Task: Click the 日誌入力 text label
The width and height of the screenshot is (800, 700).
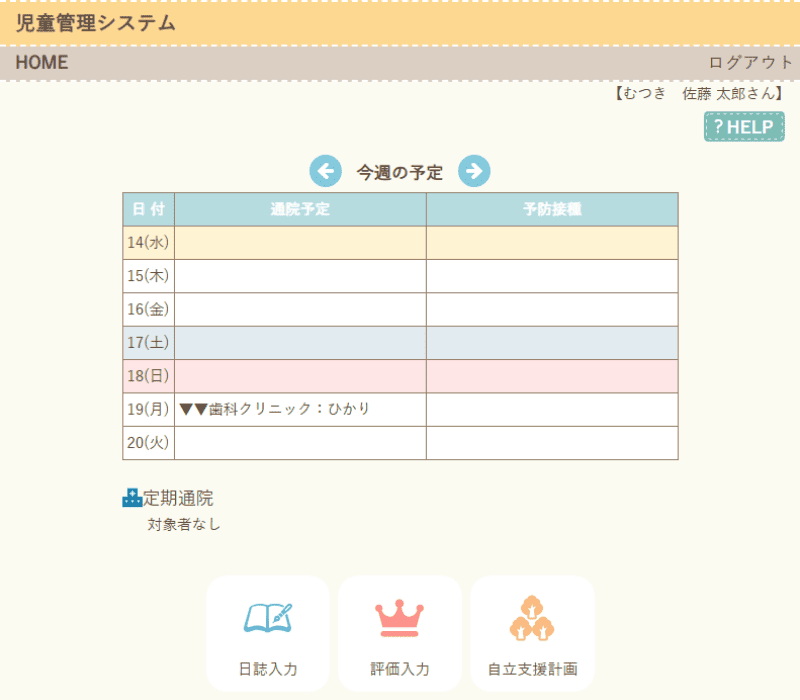Action: [x=268, y=669]
